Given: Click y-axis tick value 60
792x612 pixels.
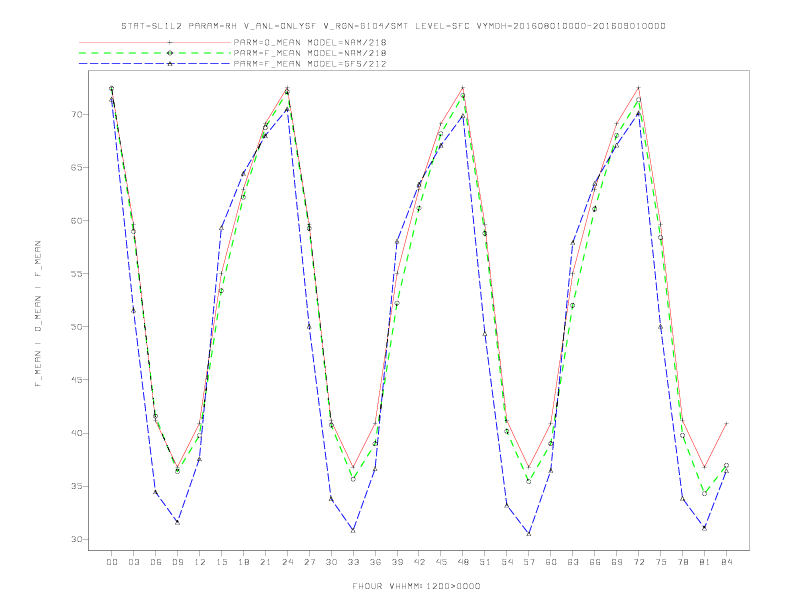Looking at the screenshot, I should (76, 221).
